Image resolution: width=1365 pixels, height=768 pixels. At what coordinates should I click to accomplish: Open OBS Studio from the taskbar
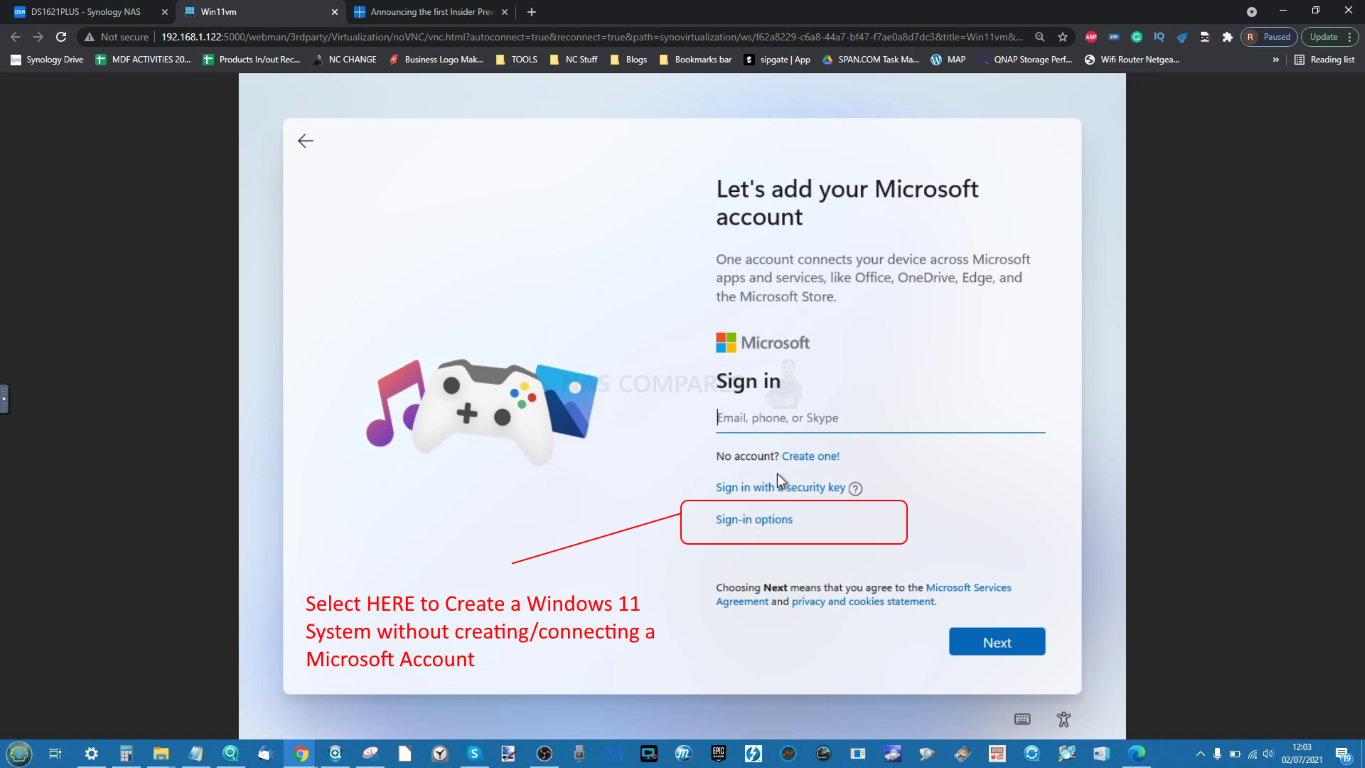click(x=544, y=753)
